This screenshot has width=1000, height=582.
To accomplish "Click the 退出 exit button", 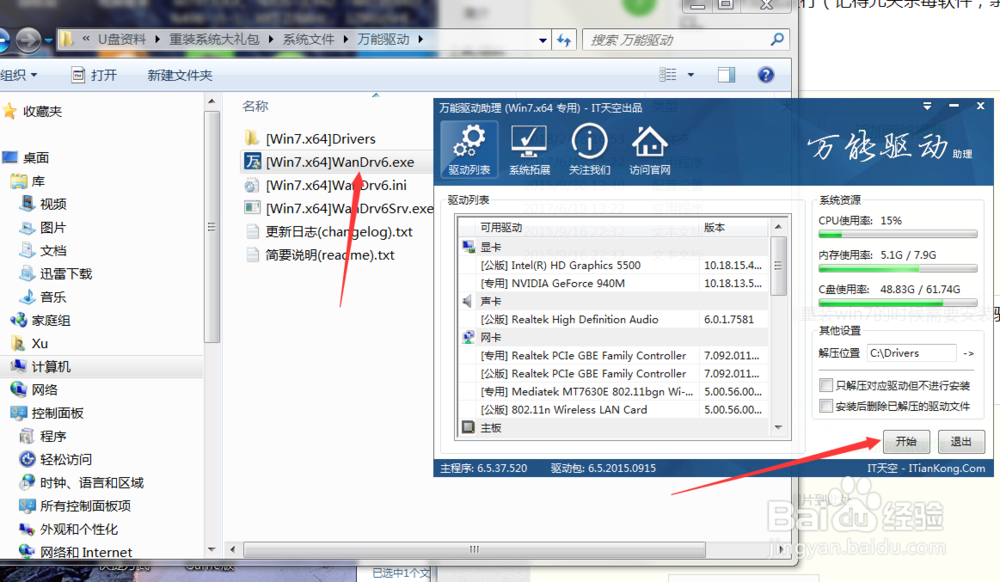I will click(x=960, y=442).
